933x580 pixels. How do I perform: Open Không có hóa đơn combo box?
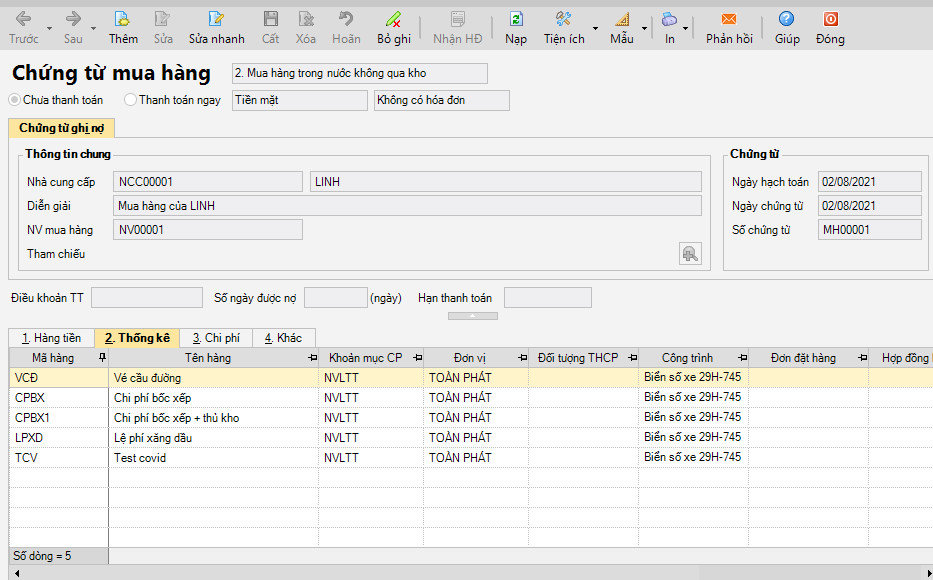click(x=442, y=100)
